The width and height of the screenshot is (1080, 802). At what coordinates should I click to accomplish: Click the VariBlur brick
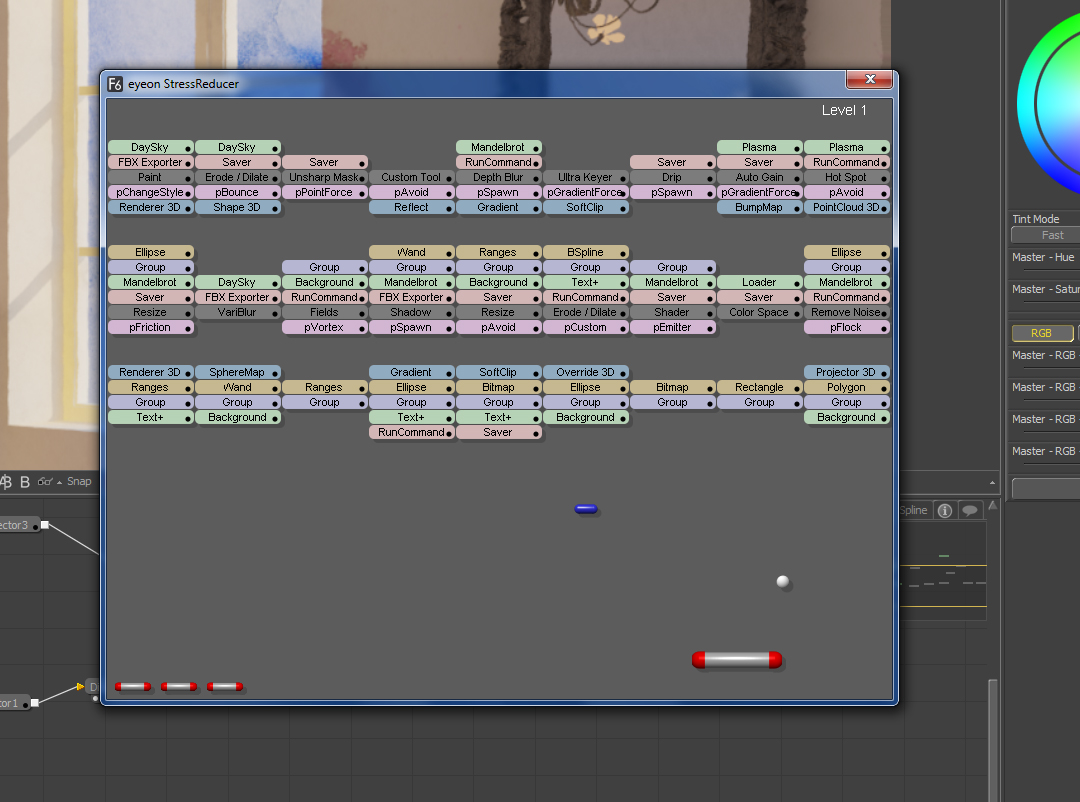[238, 313]
